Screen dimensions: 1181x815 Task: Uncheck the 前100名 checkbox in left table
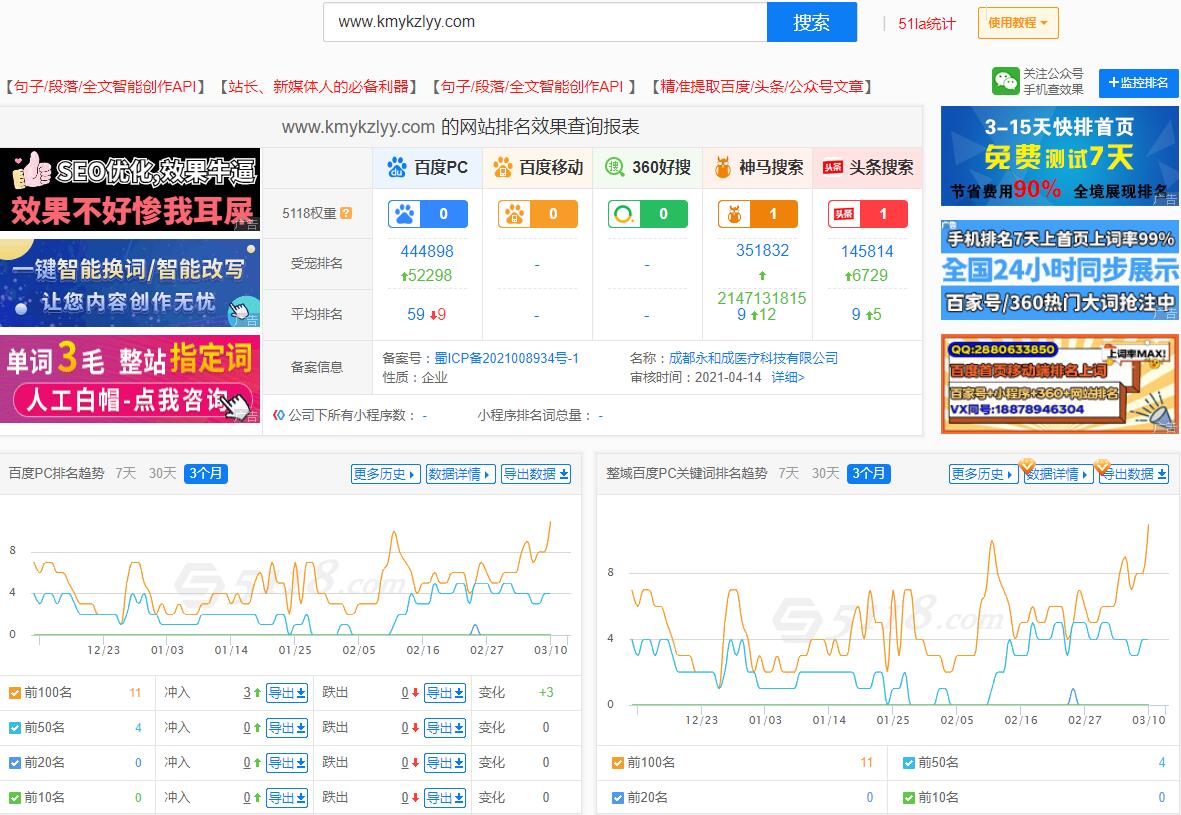[x=14, y=692]
